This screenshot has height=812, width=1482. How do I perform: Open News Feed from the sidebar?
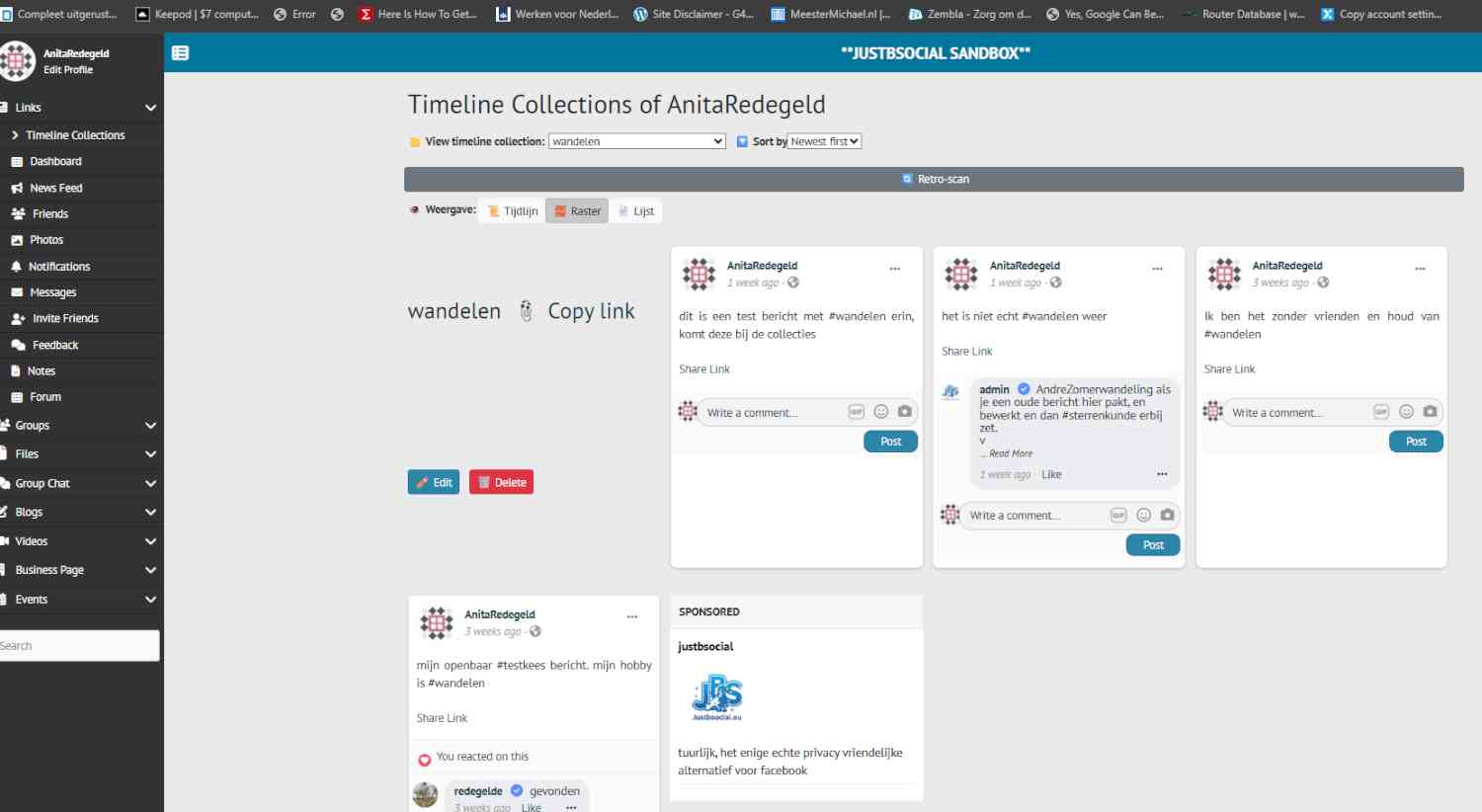point(56,188)
